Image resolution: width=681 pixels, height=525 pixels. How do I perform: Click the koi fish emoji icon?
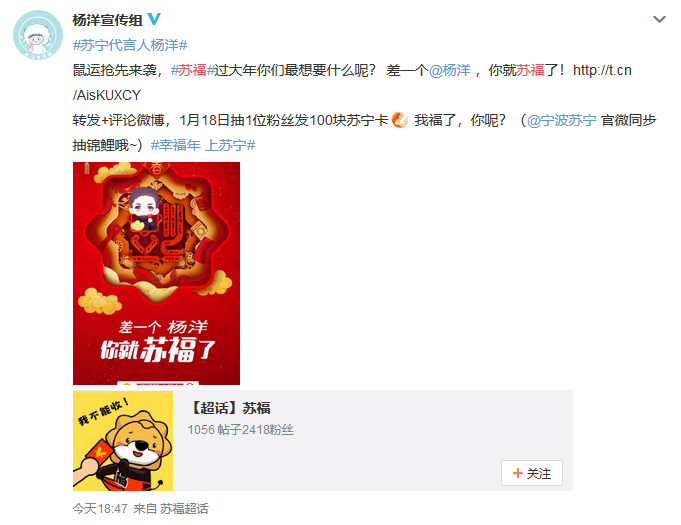click(400, 120)
